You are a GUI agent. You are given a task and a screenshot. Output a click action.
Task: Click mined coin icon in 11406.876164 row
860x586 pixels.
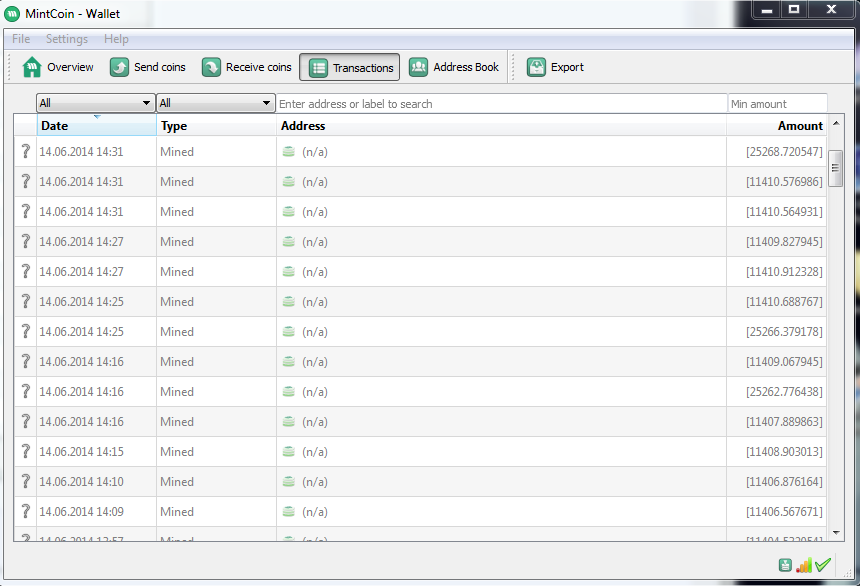[x=288, y=481]
